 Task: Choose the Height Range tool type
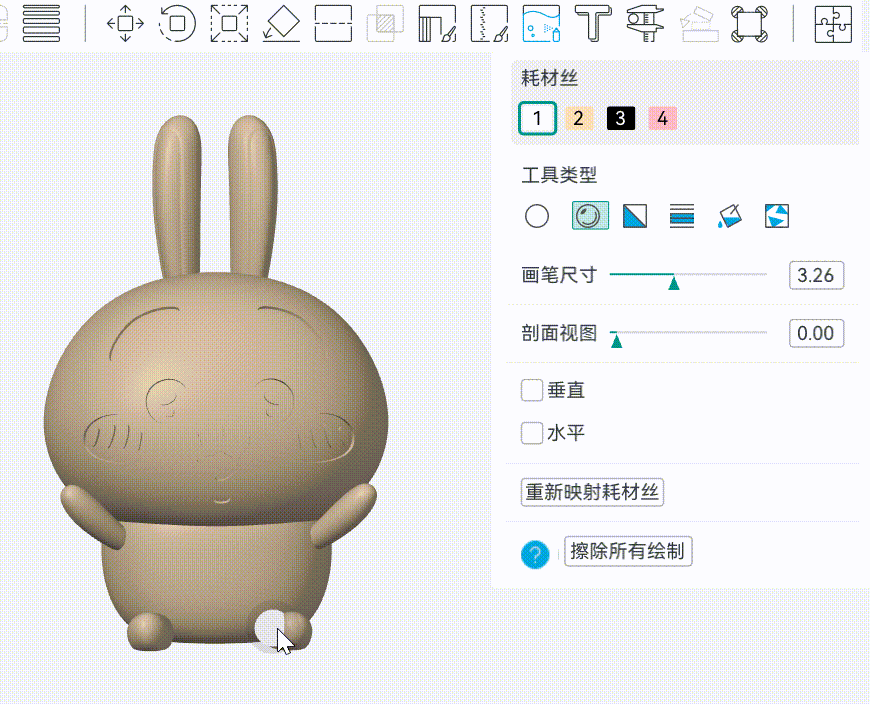(x=682, y=216)
